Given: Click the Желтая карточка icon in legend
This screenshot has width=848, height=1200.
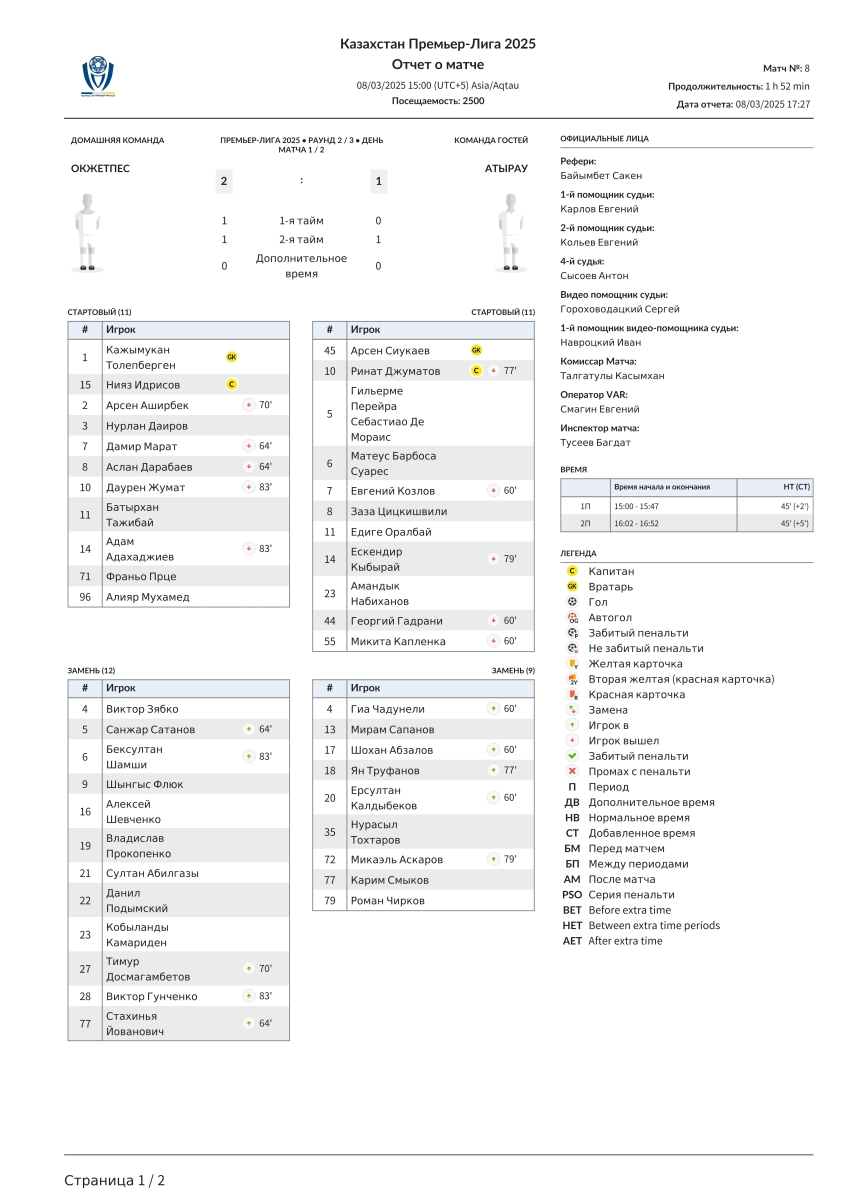Looking at the screenshot, I should tap(572, 664).
